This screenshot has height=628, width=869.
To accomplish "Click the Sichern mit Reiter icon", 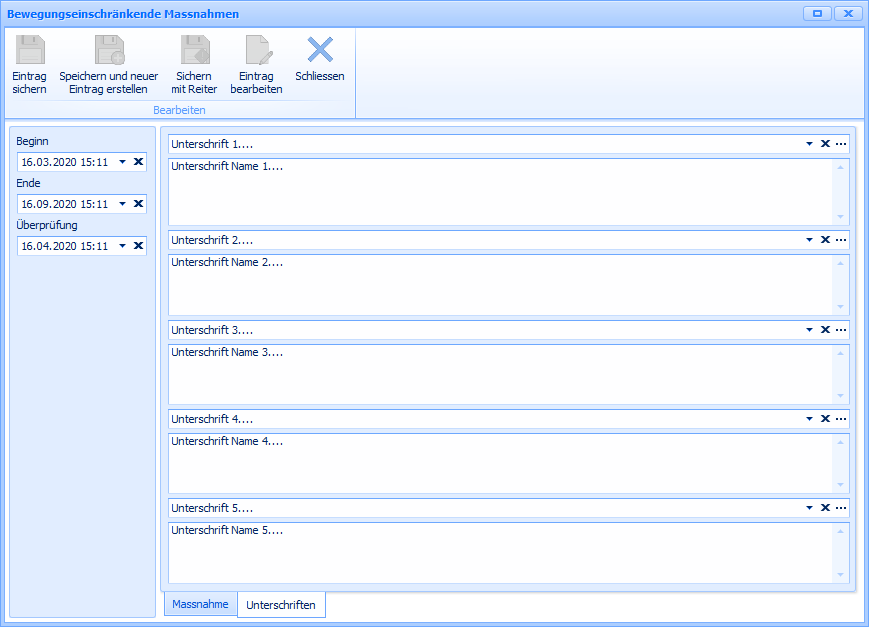I will [194, 51].
